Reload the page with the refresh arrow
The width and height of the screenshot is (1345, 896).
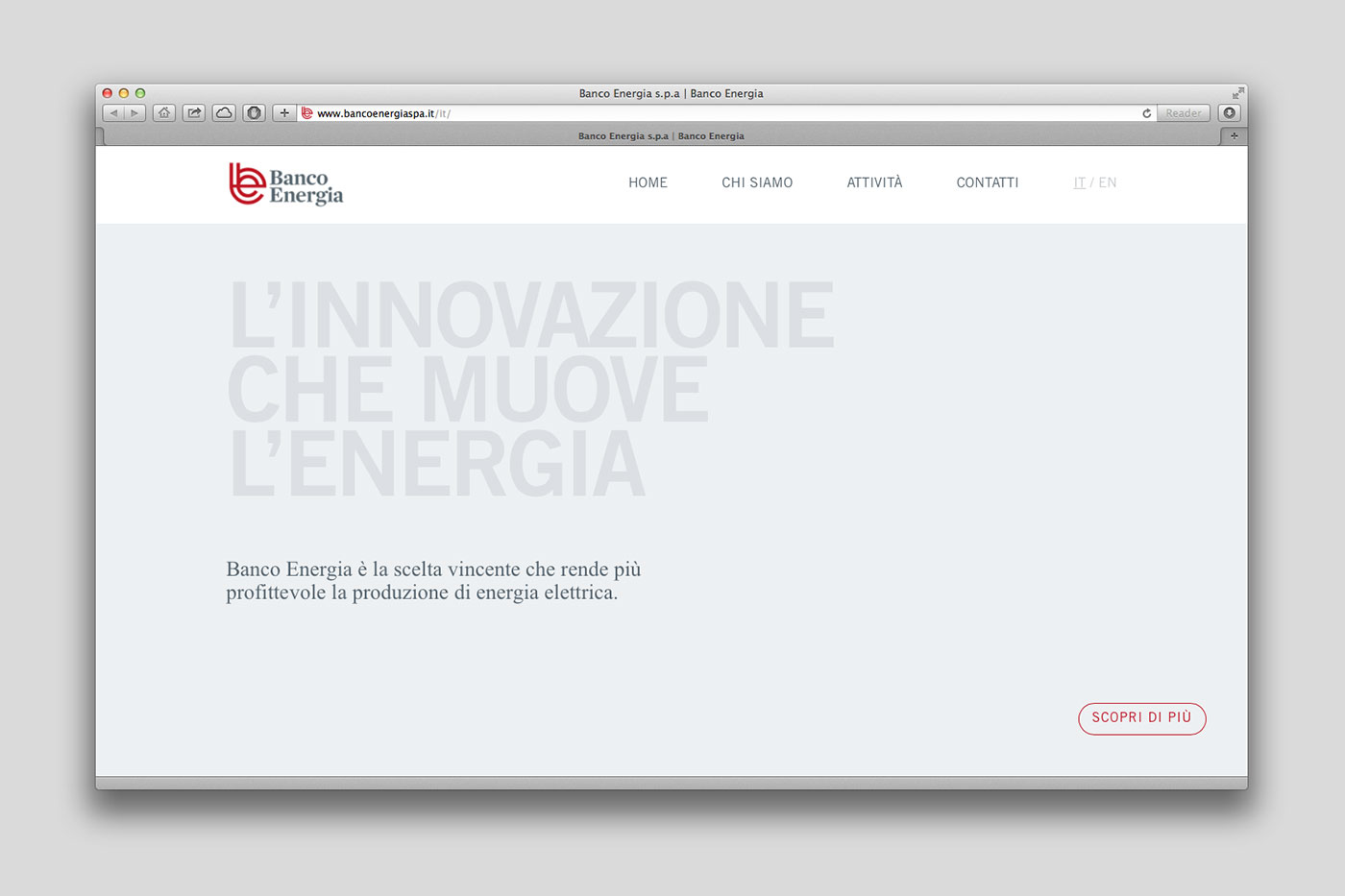1146,113
